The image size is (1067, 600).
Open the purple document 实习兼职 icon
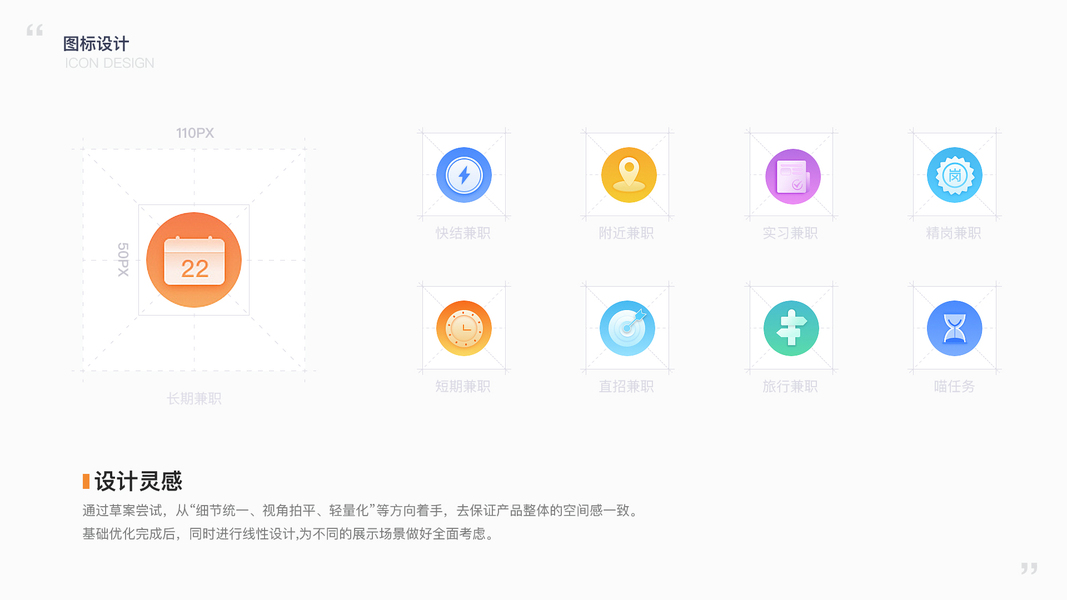point(793,176)
